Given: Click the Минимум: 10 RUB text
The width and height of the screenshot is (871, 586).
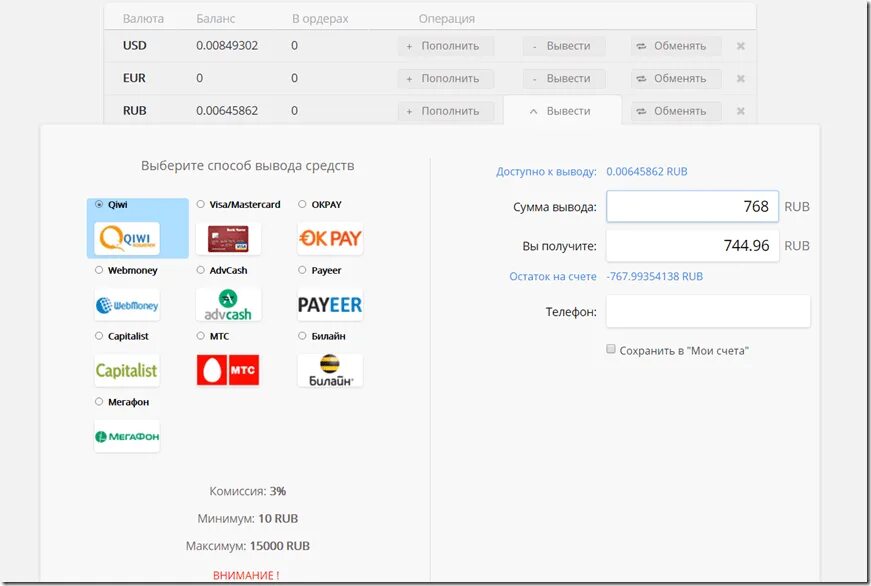Looking at the screenshot, I should click(x=248, y=519).
